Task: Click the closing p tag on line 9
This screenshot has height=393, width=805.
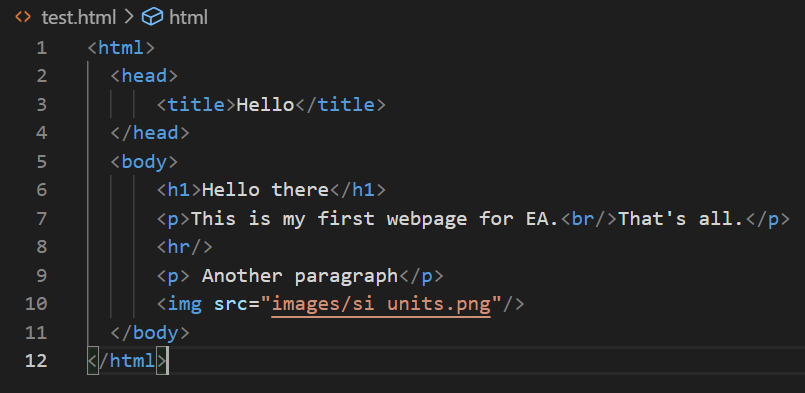Action: (x=421, y=276)
